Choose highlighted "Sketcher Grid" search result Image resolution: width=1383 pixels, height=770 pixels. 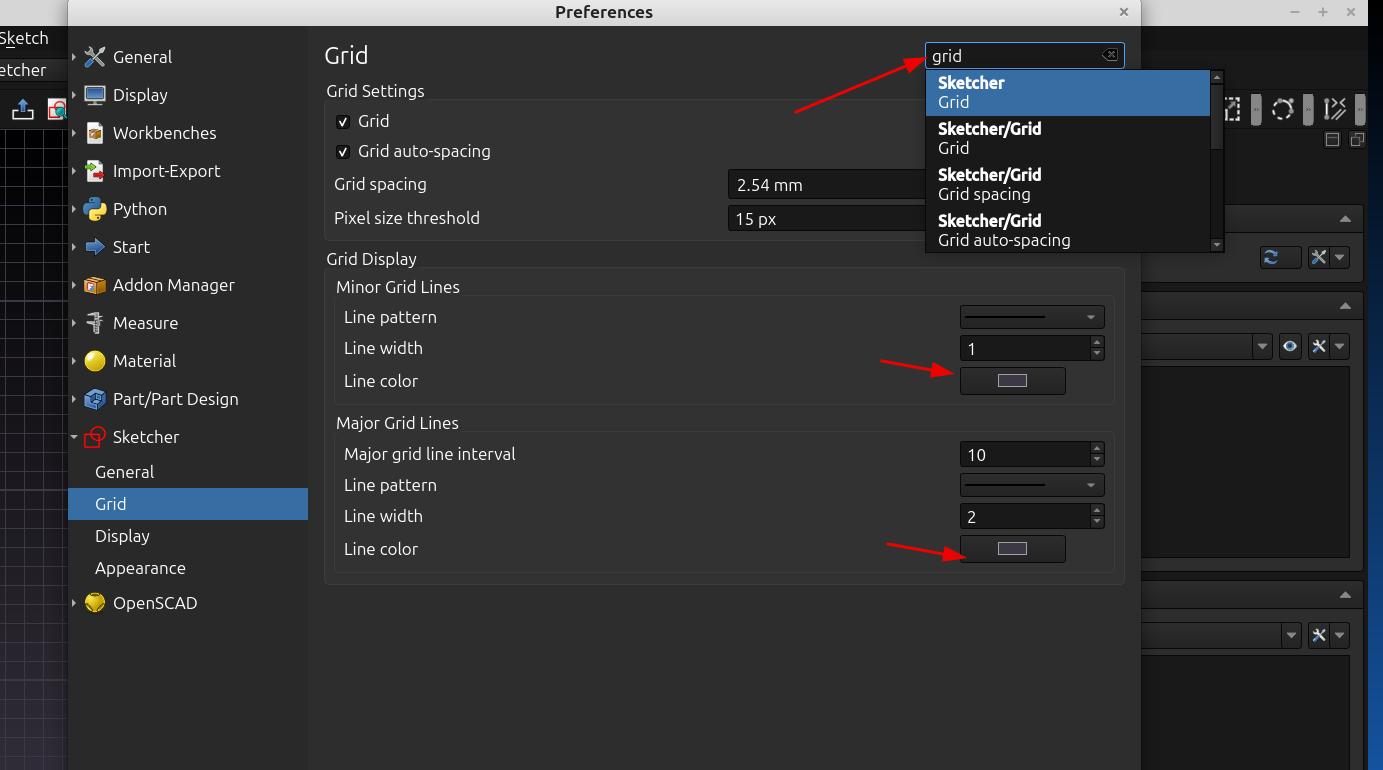1068,93
